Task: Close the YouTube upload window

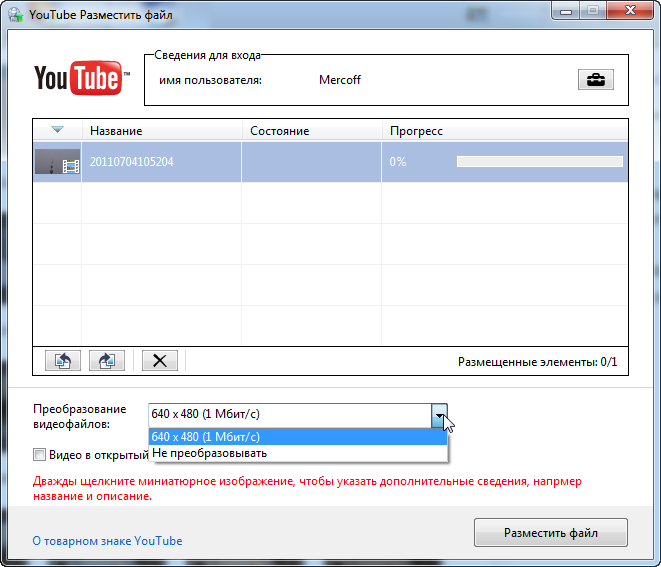Action: coord(630,10)
